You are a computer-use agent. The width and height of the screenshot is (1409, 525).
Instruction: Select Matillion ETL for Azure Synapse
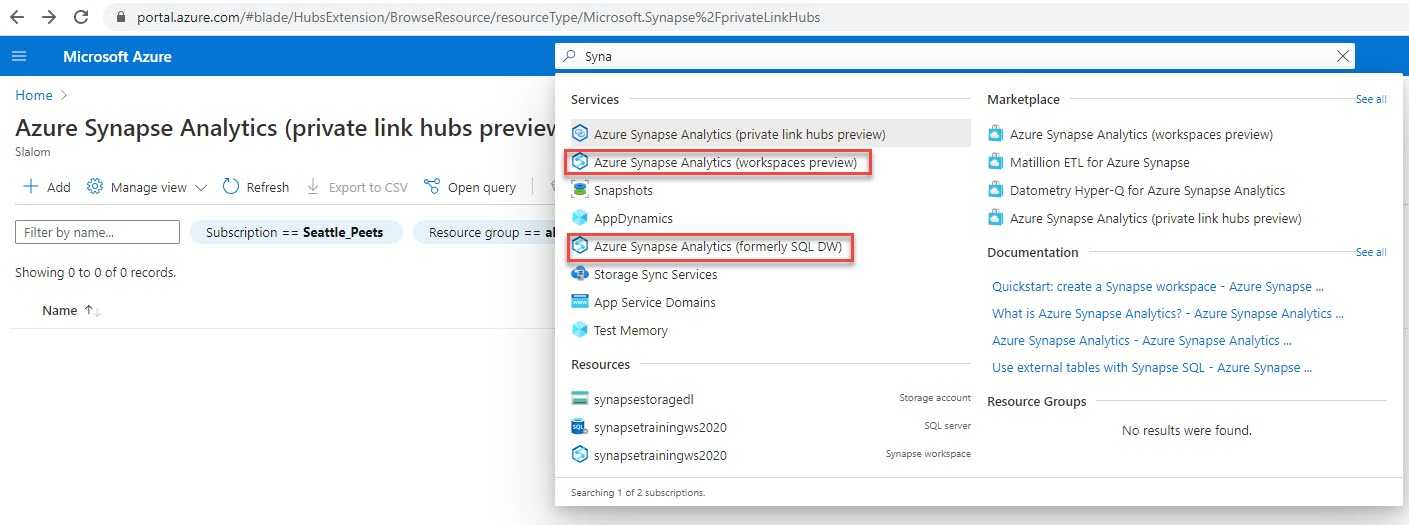coord(1100,162)
